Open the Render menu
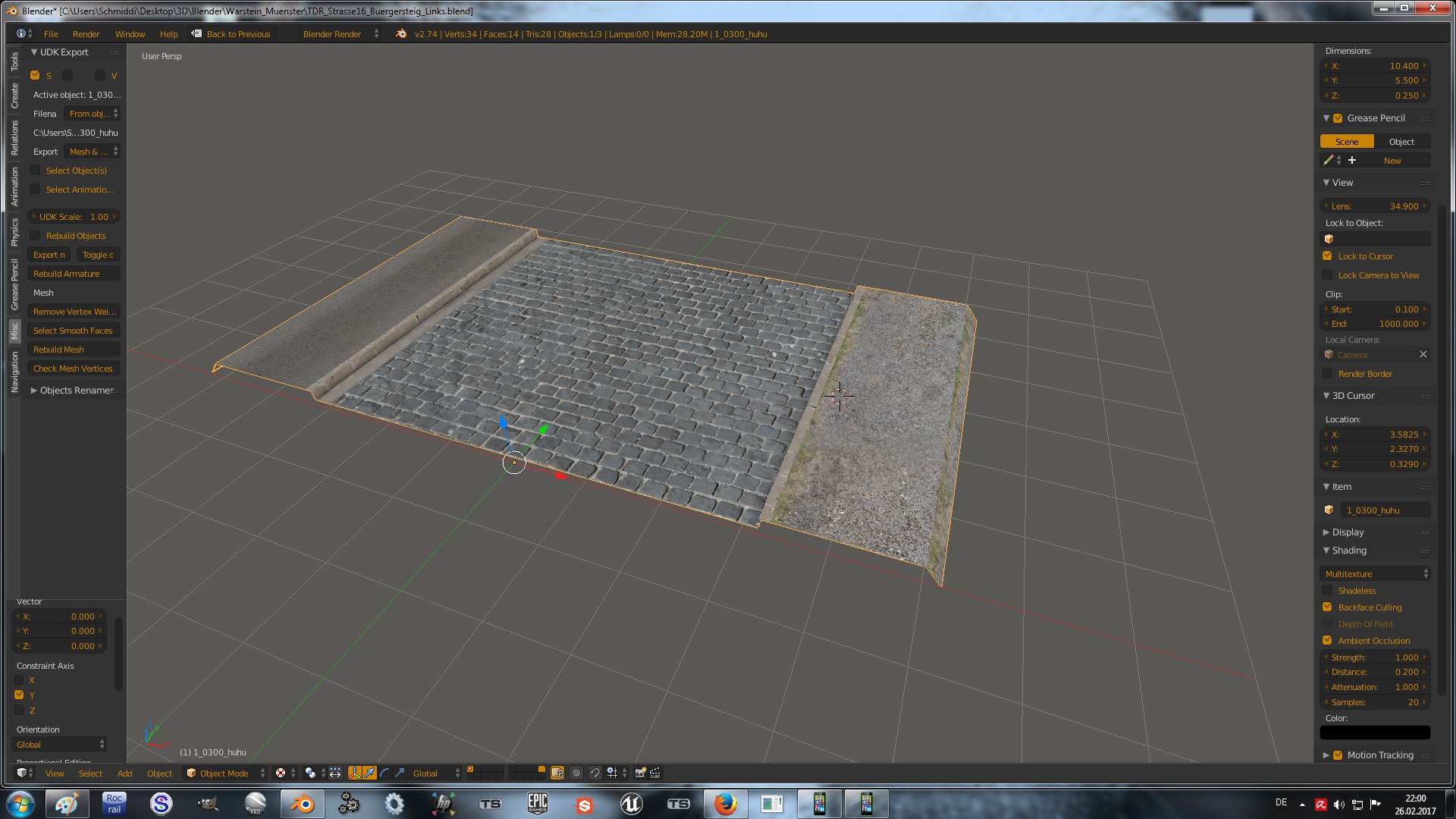The width and height of the screenshot is (1456, 819). pos(86,34)
